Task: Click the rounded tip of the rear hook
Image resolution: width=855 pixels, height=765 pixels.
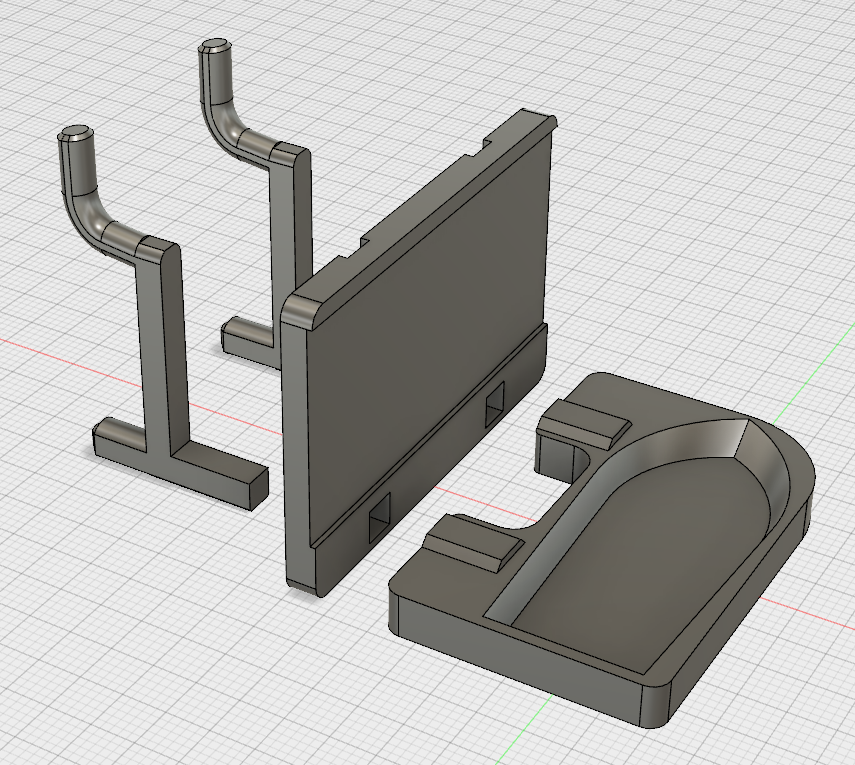Action: click(x=215, y=47)
